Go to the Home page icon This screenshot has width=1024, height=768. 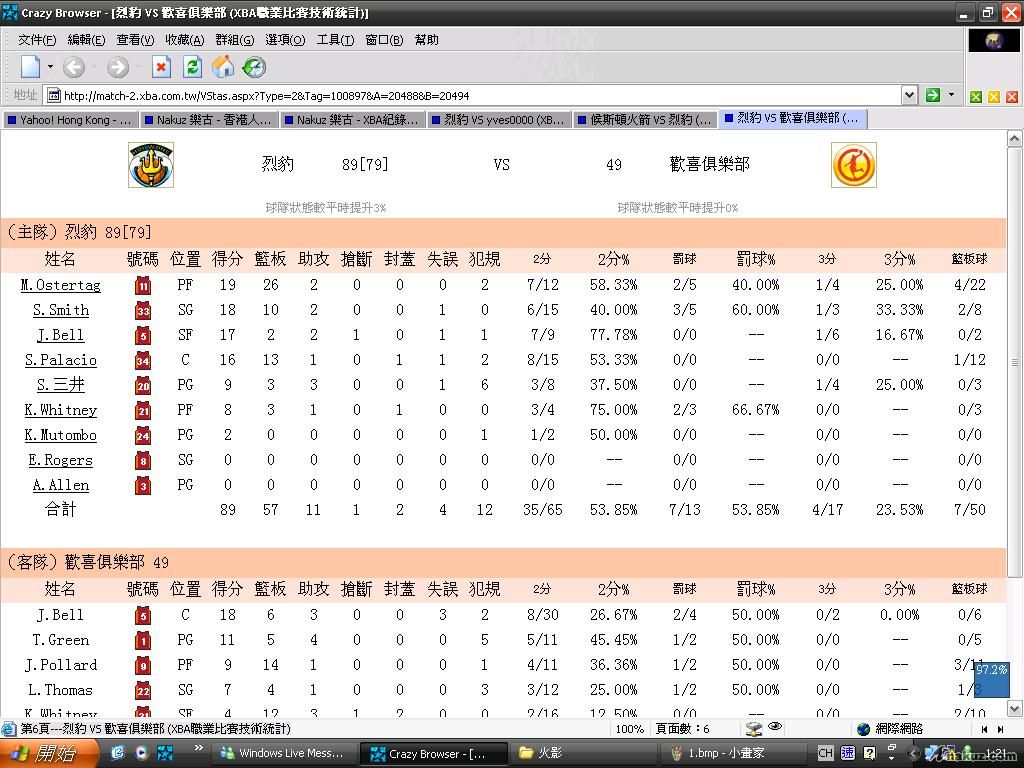(x=223, y=67)
